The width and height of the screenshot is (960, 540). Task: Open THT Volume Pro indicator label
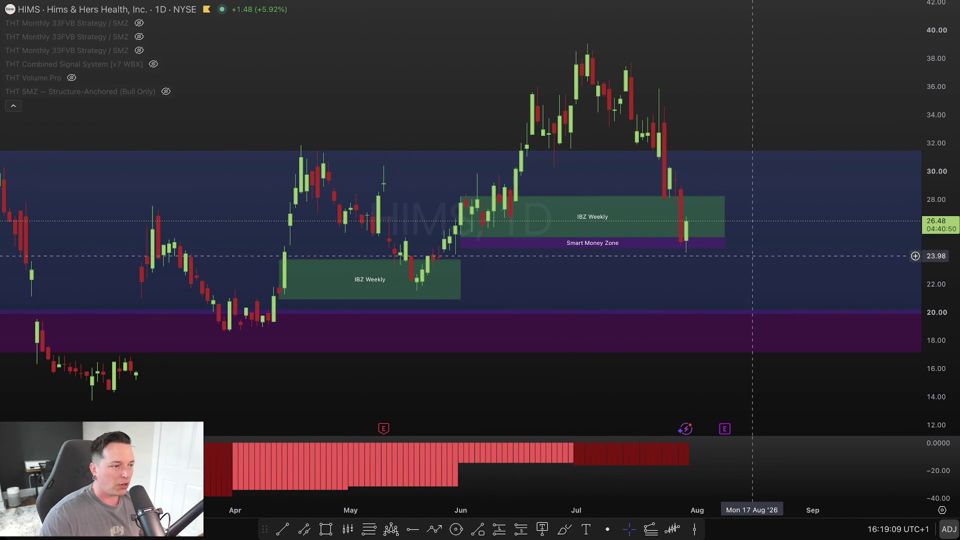[33, 78]
